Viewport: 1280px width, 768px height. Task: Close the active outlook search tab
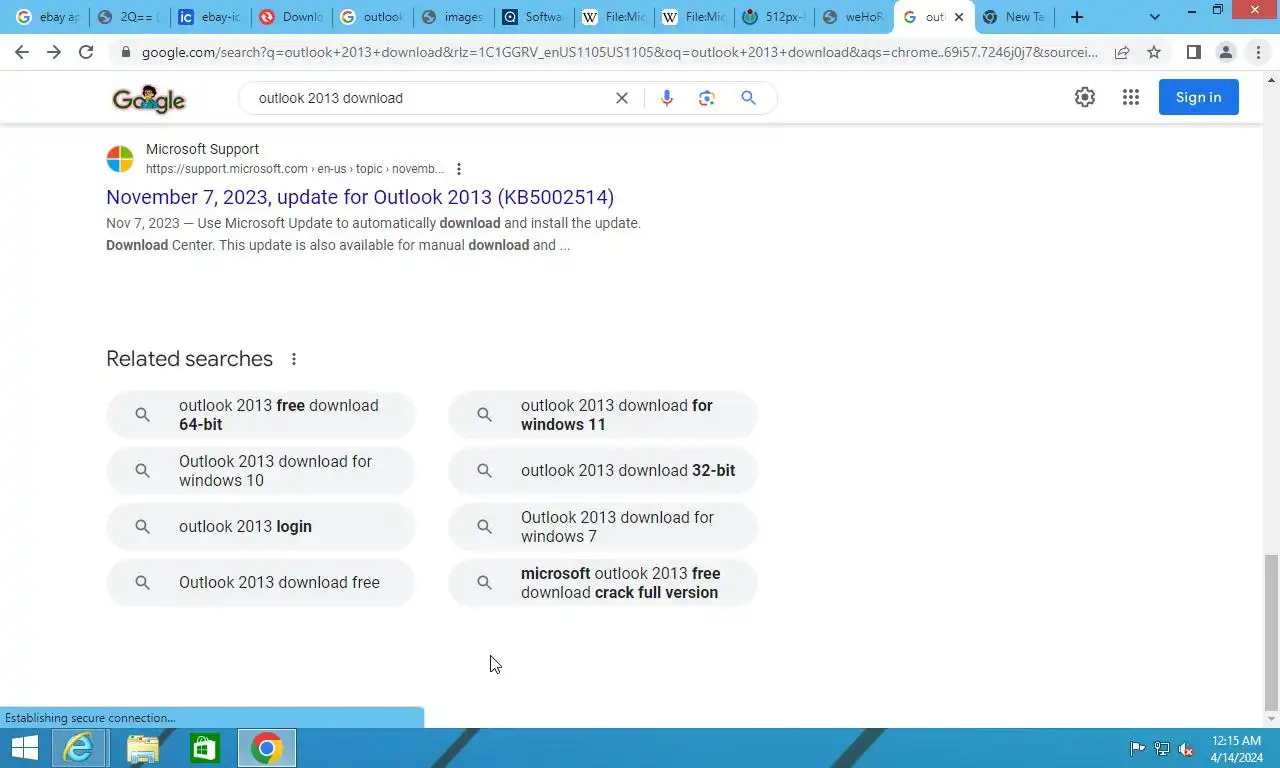(x=959, y=17)
